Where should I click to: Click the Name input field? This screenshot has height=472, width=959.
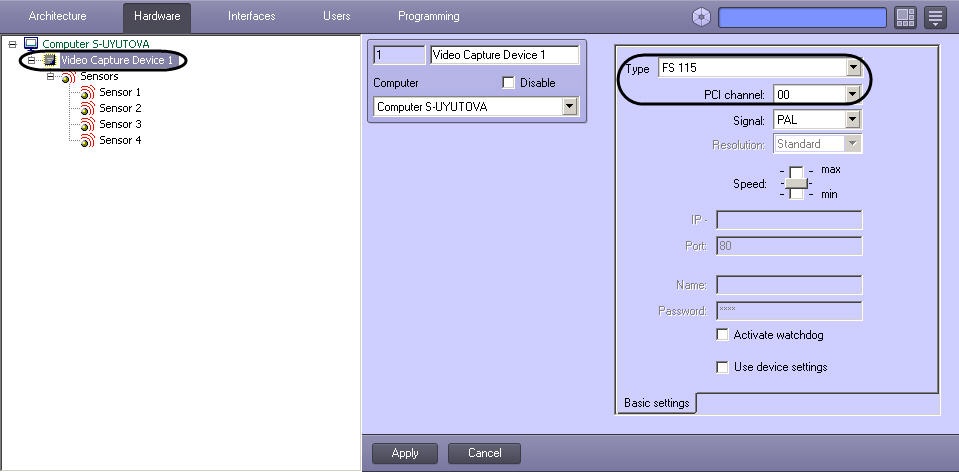tap(789, 285)
